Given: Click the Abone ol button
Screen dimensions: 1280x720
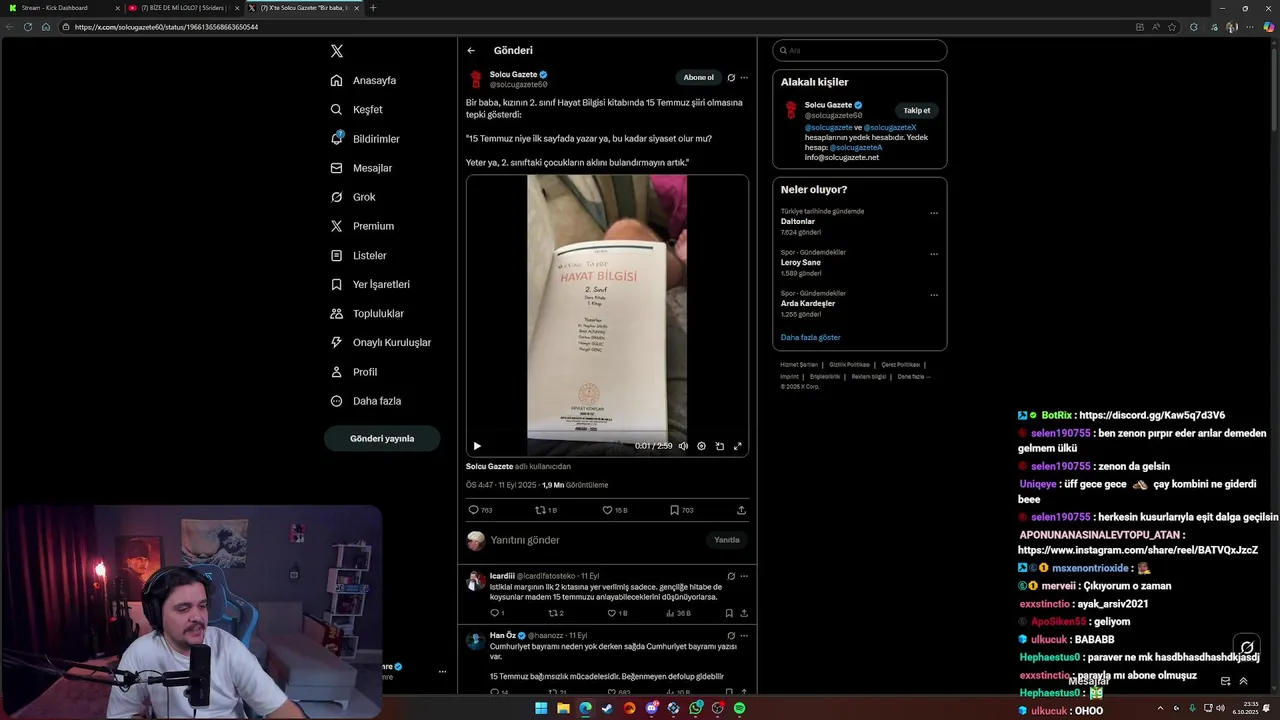Looking at the screenshot, I should click(699, 77).
